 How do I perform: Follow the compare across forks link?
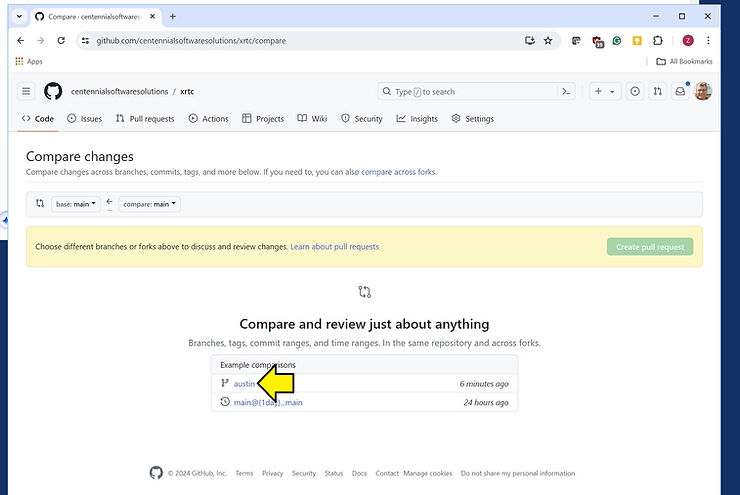[398, 172]
